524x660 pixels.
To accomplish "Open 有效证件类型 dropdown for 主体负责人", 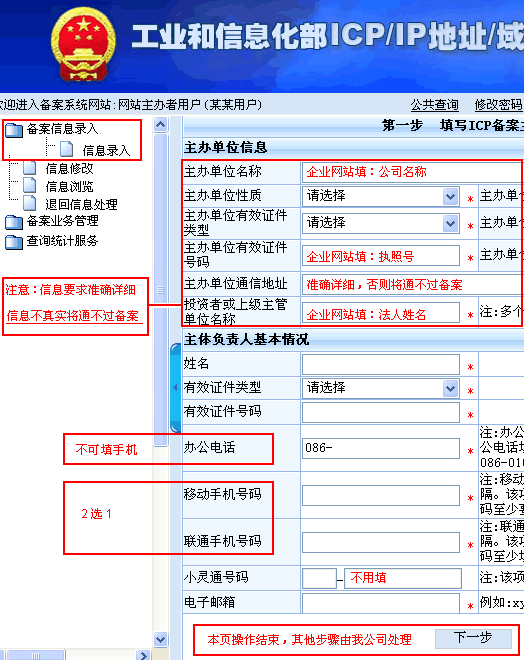I will tap(380, 388).
